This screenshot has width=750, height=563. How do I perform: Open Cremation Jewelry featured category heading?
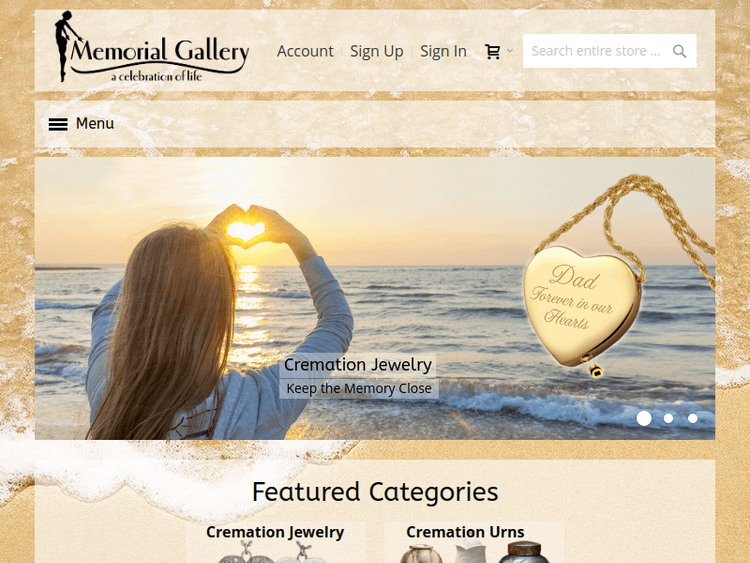pos(275,532)
